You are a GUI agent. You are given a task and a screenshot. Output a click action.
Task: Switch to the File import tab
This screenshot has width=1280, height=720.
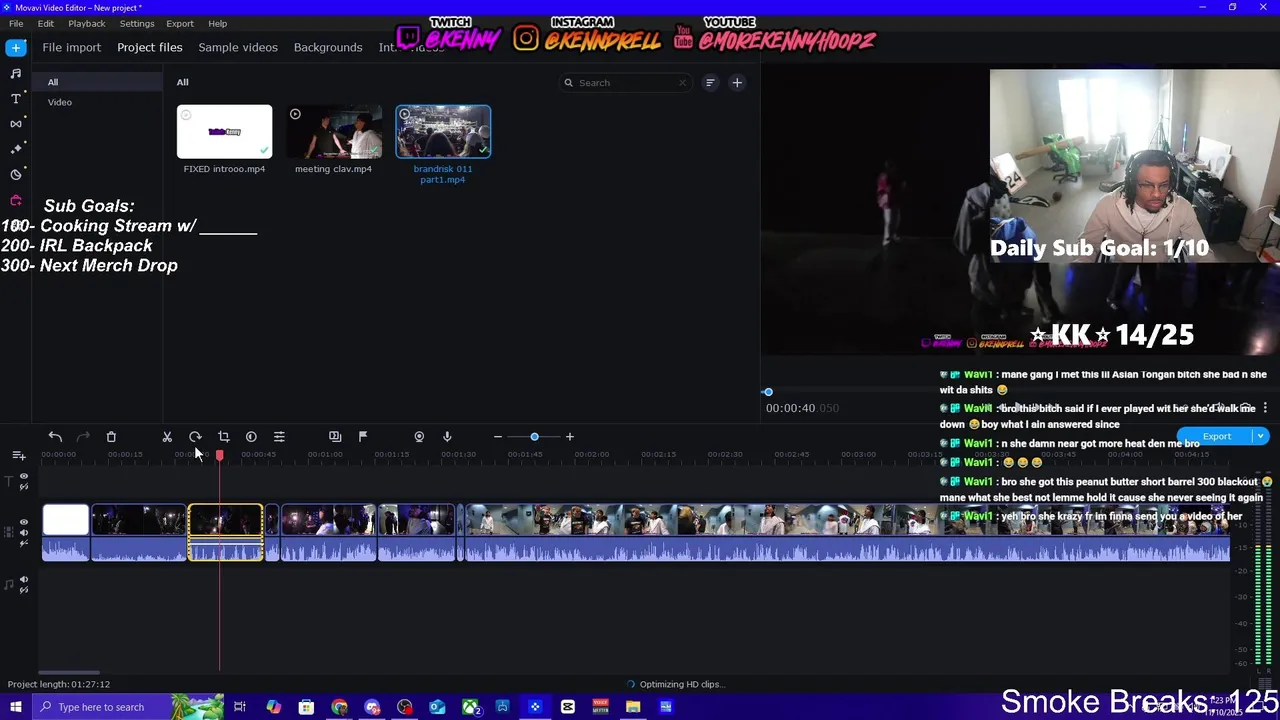click(x=71, y=47)
